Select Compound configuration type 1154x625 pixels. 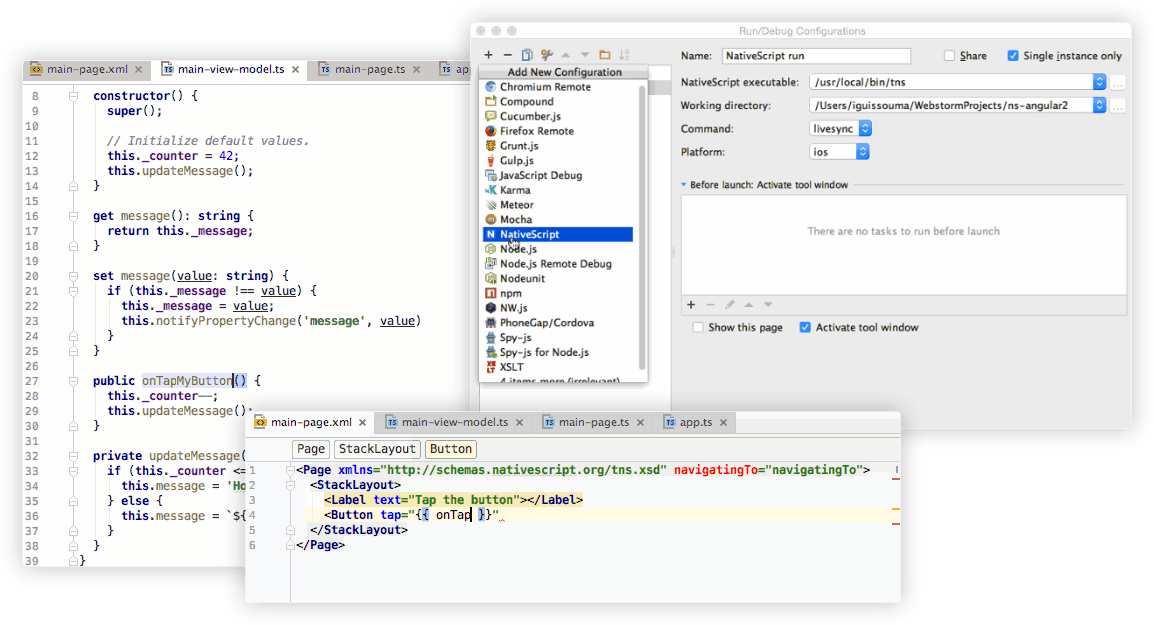point(558,102)
